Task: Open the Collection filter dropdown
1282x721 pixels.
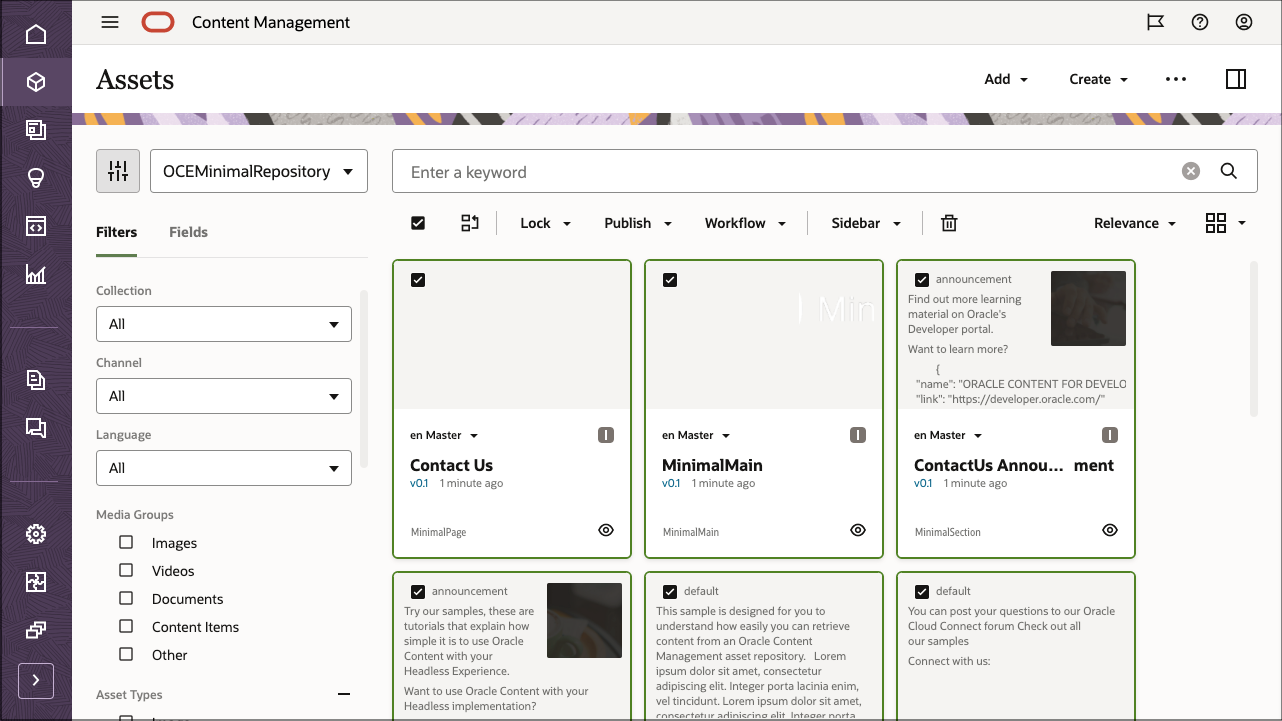Action: point(223,324)
